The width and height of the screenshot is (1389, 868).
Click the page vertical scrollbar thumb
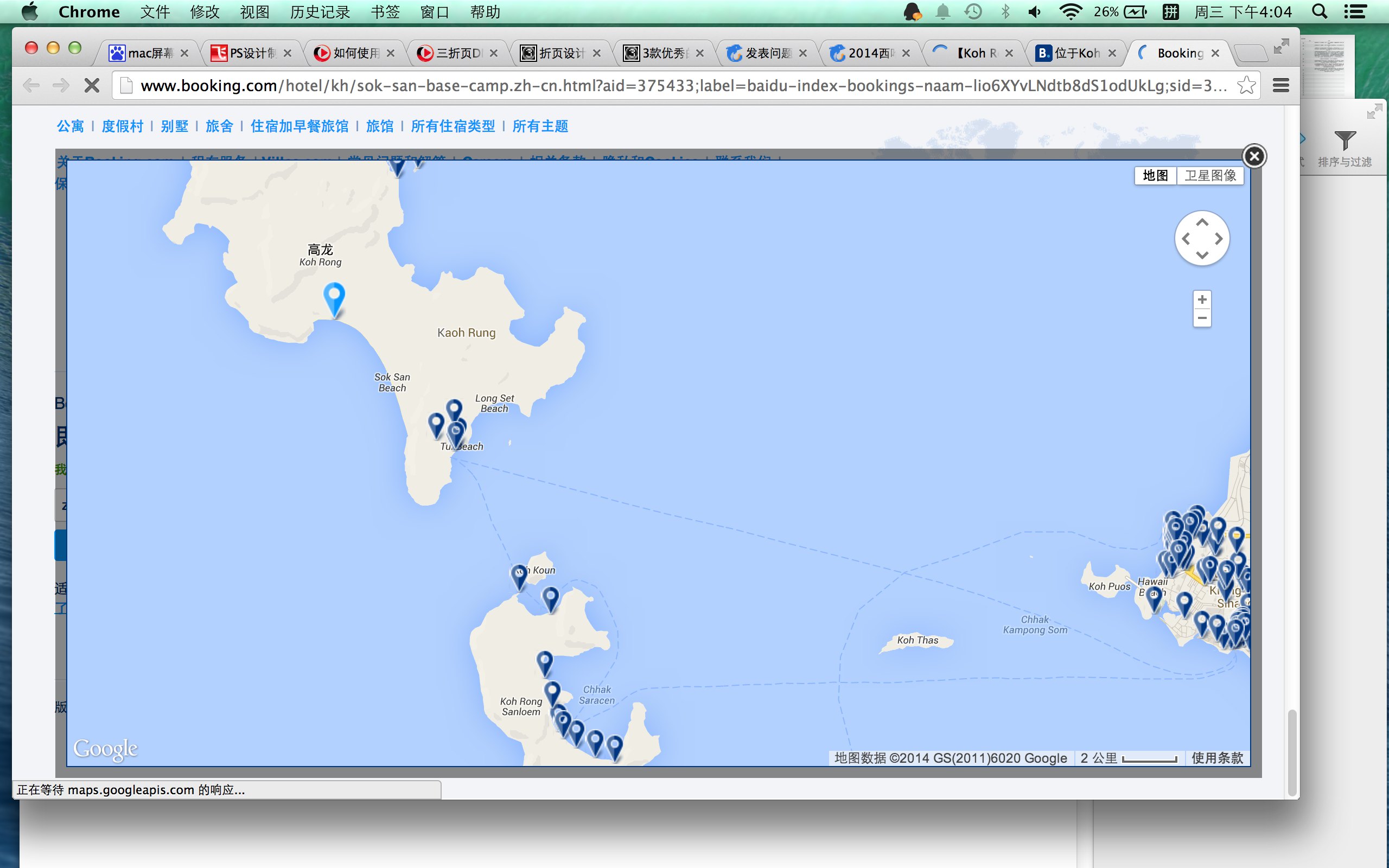[1292, 752]
